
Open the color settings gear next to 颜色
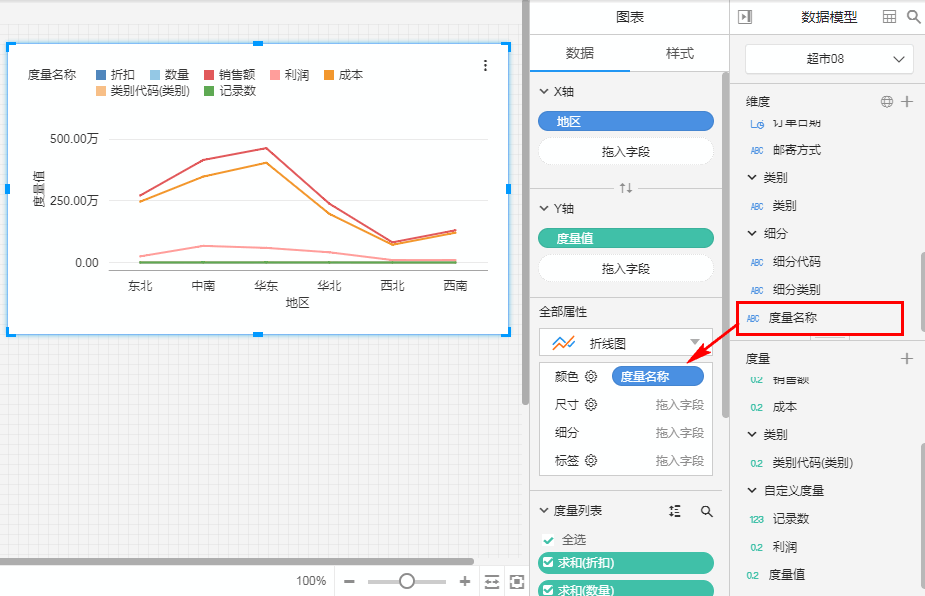click(591, 377)
